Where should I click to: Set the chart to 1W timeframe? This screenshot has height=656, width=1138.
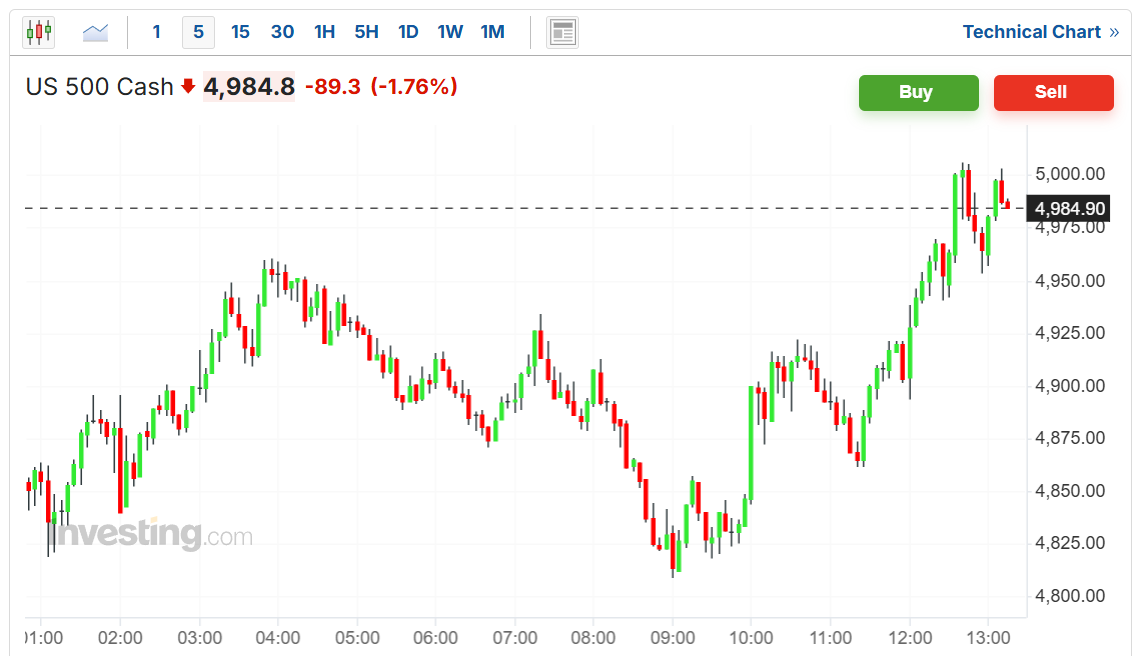[x=450, y=32]
